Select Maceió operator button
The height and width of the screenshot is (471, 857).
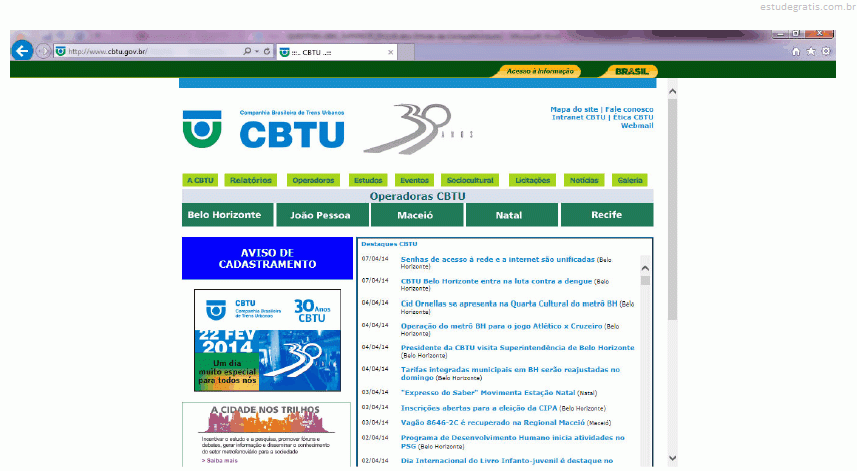[417, 215]
